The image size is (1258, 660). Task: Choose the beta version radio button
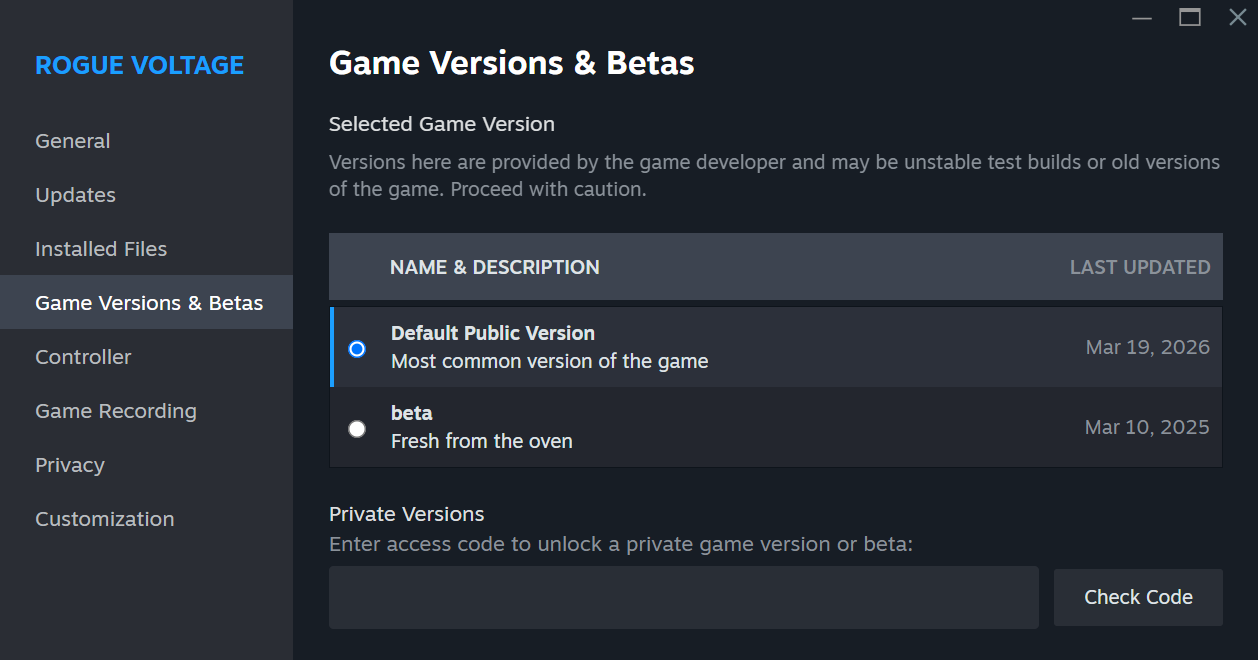point(357,429)
